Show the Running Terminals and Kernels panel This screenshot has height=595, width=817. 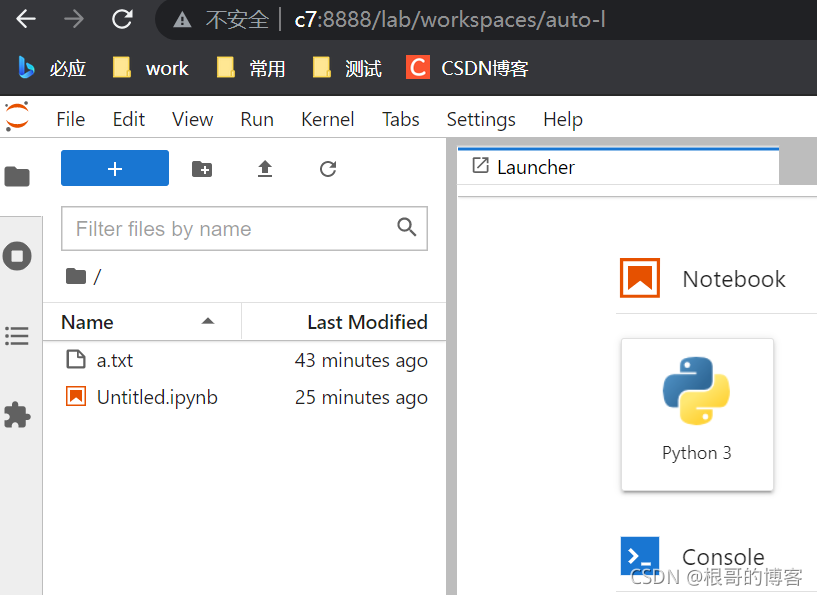pos(17,256)
